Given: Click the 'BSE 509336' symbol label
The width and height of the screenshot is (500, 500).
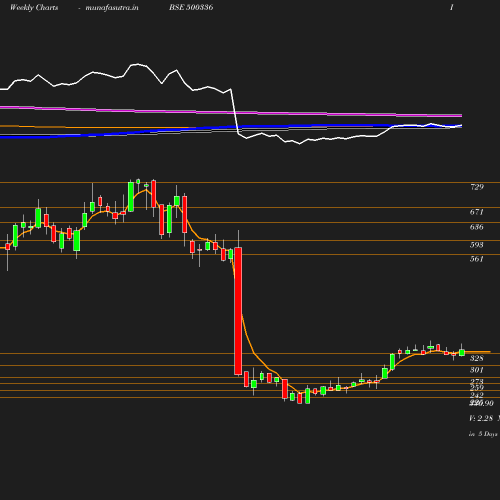Looking at the screenshot, I should tap(191, 7).
